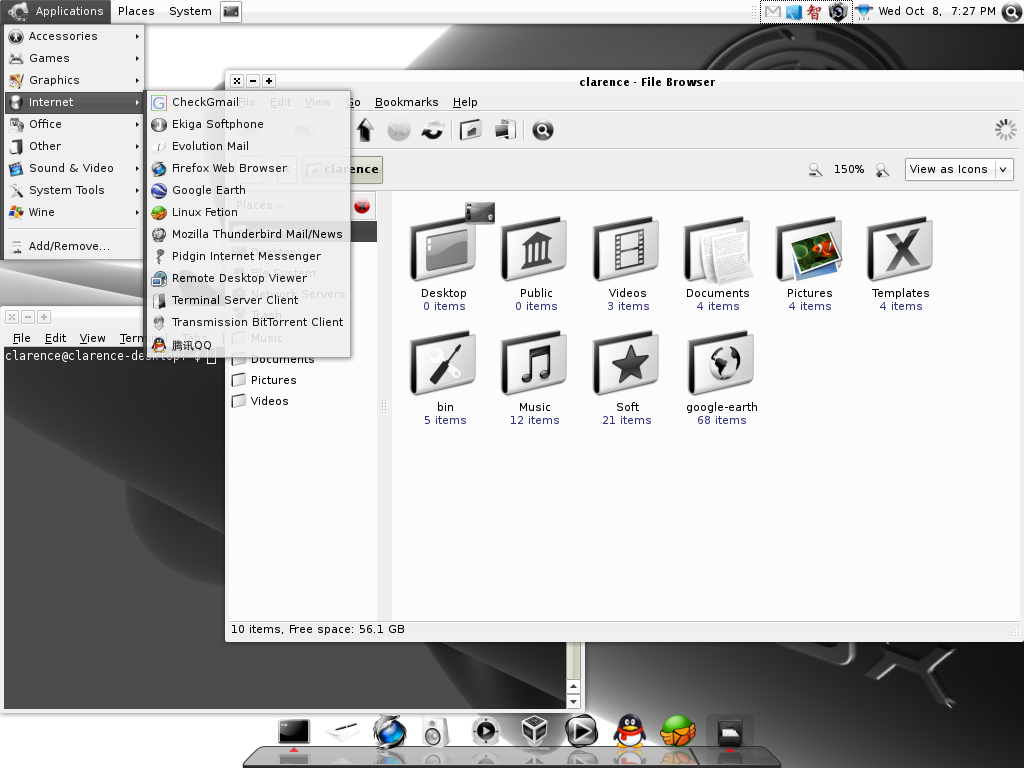
Task: Open Help menu in File Browser
Action: (465, 102)
